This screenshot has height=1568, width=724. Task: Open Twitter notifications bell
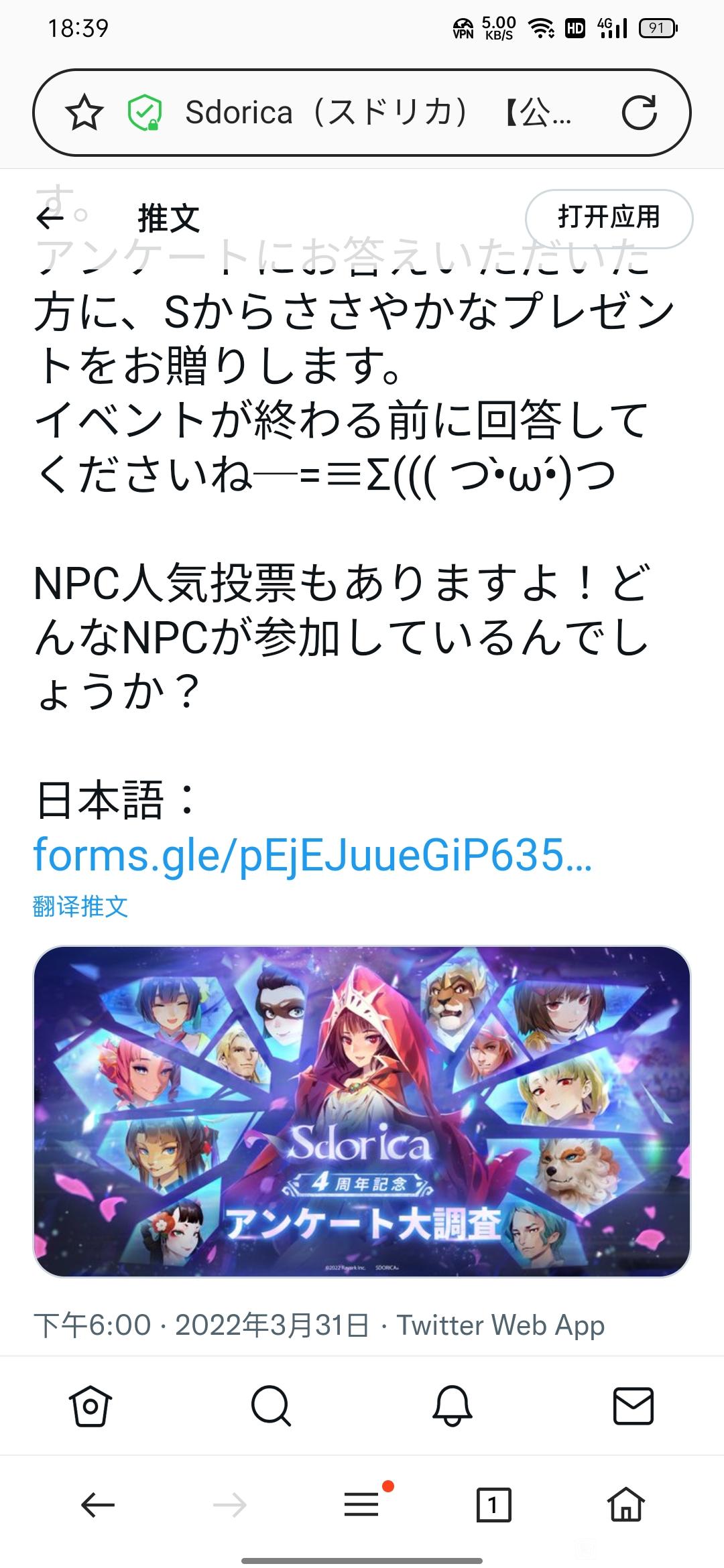452,1405
